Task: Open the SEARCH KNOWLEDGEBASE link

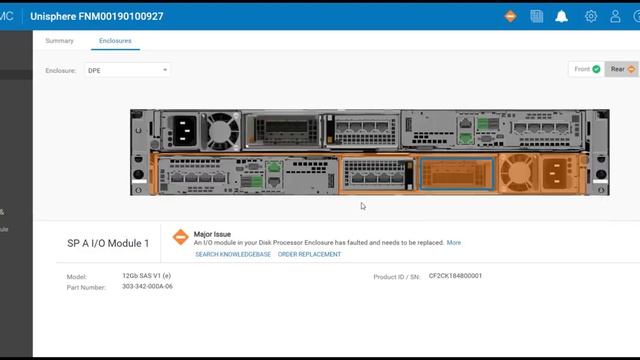Action: click(233, 254)
